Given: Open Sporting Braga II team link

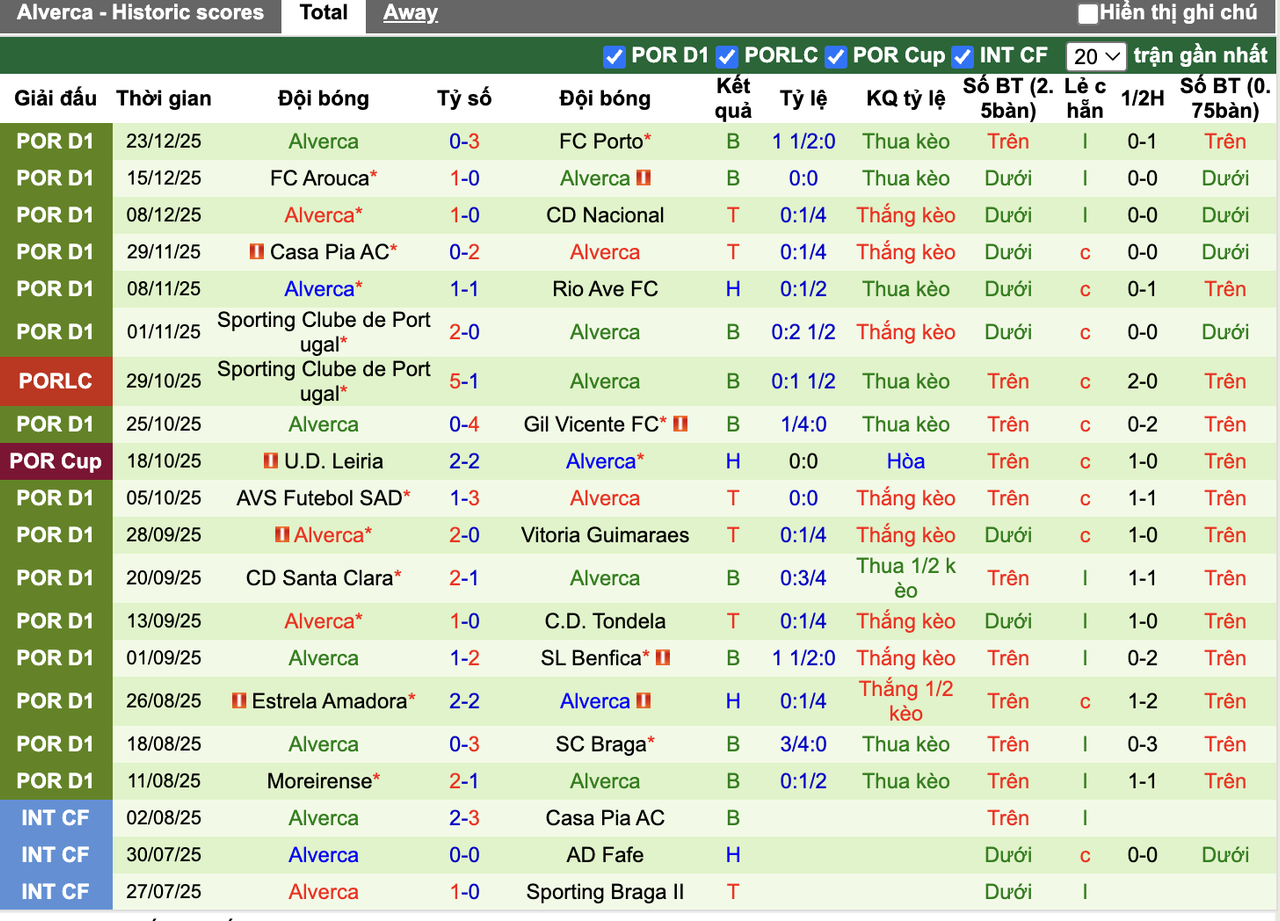Looking at the screenshot, I should click(605, 892).
